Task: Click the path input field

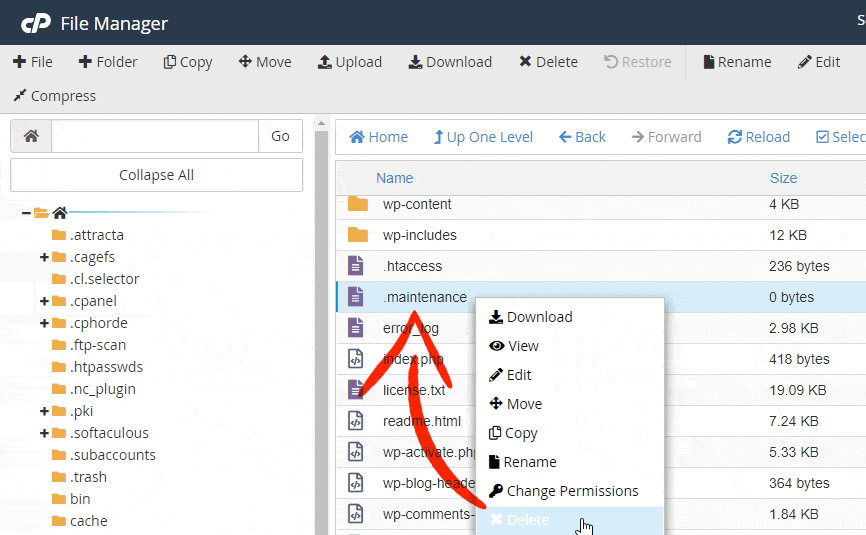Action: pyautogui.click(x=155, y=136)
